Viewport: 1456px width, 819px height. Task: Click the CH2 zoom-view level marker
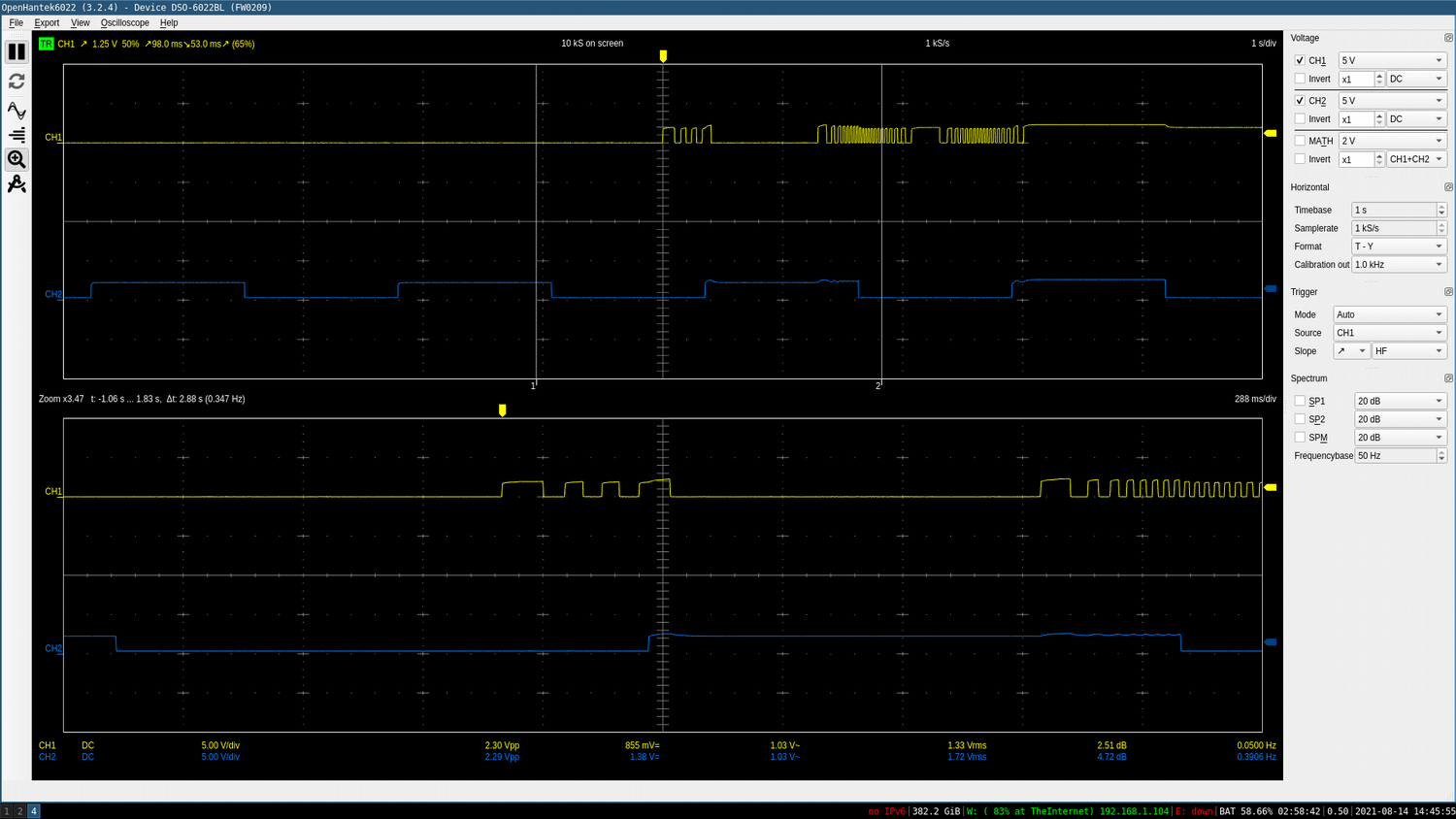point(1270,642)
